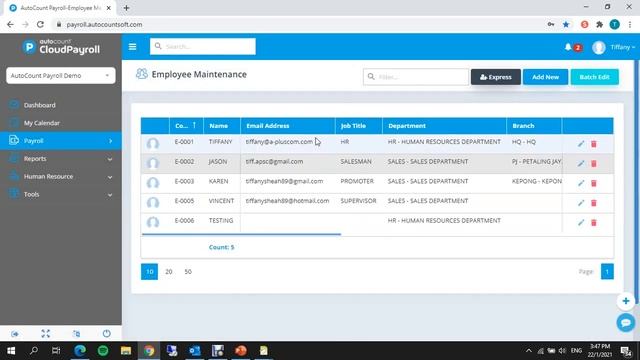The image size is (640, 360).
Task: Delete employee E-0006 TESTING with trash icon
Action: pos(594,222)
